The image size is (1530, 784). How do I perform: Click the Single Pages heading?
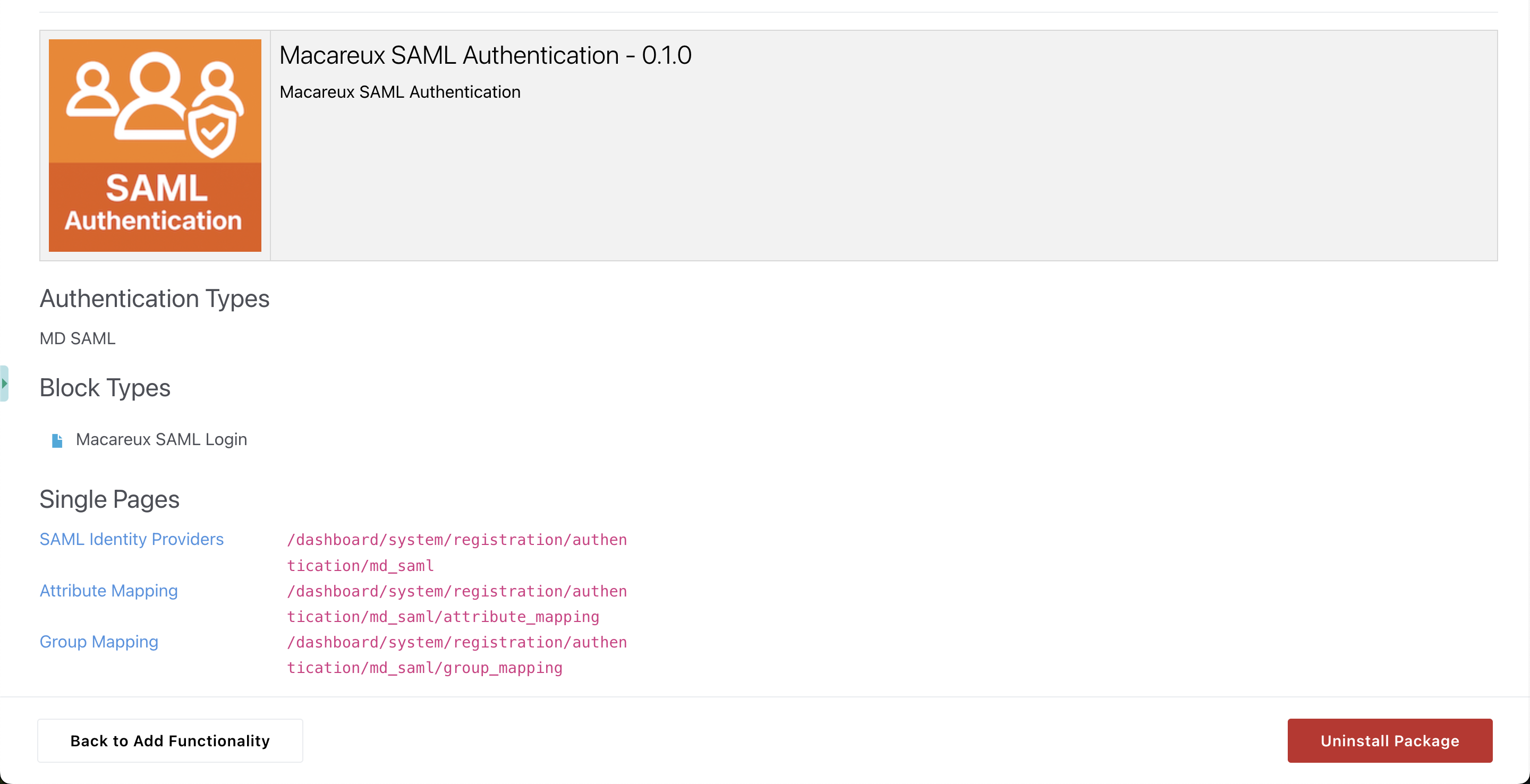[109, 499]
